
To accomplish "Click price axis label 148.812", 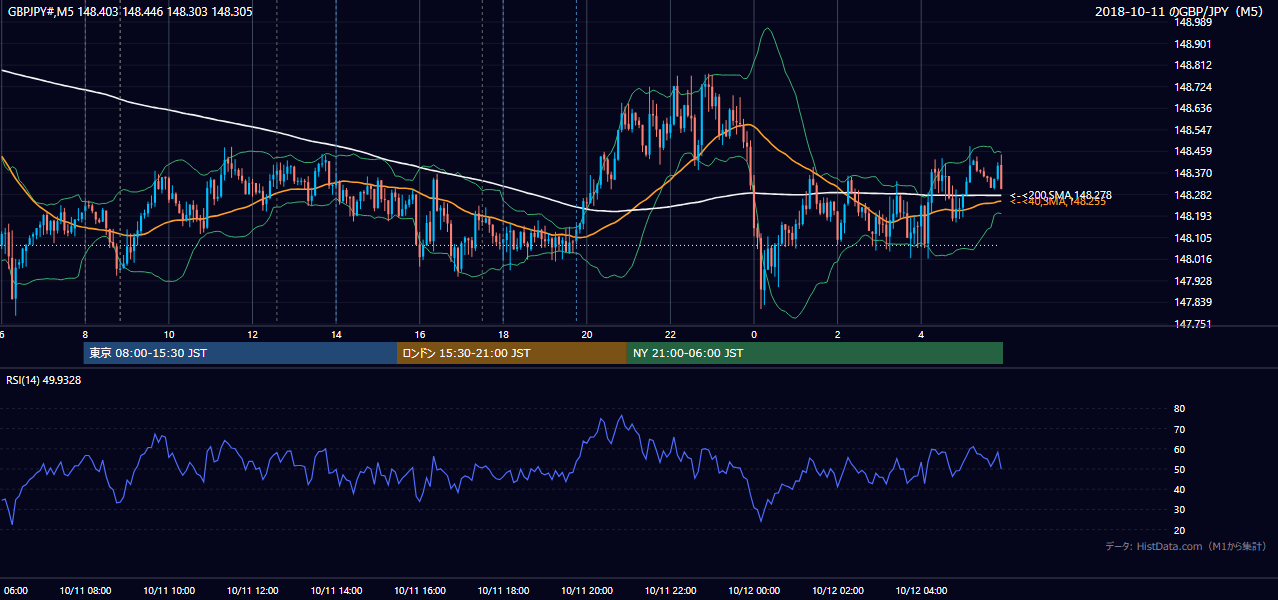I will point(1192,66).
